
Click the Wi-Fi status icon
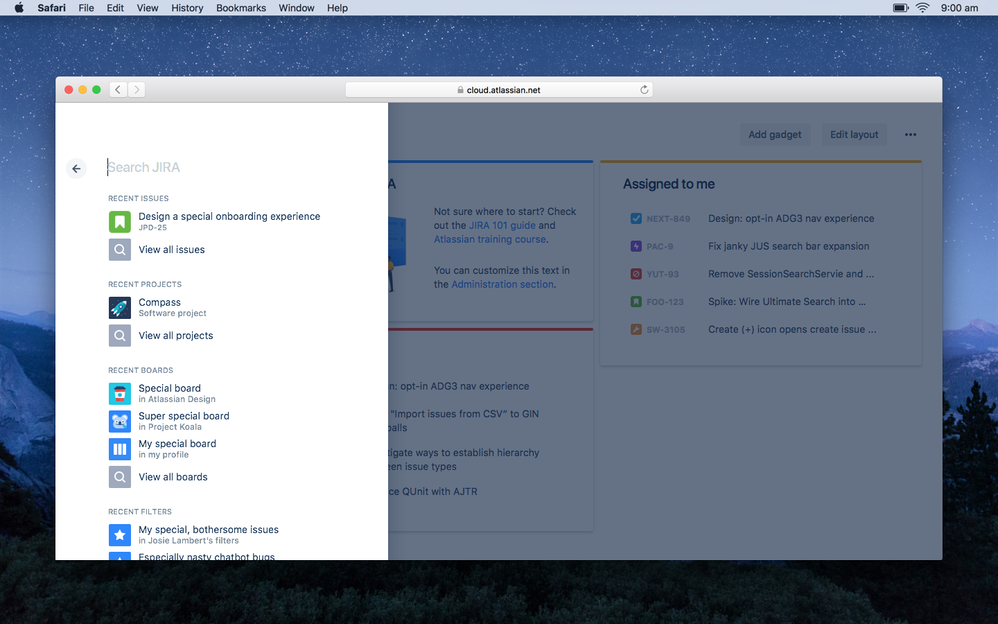922,8
